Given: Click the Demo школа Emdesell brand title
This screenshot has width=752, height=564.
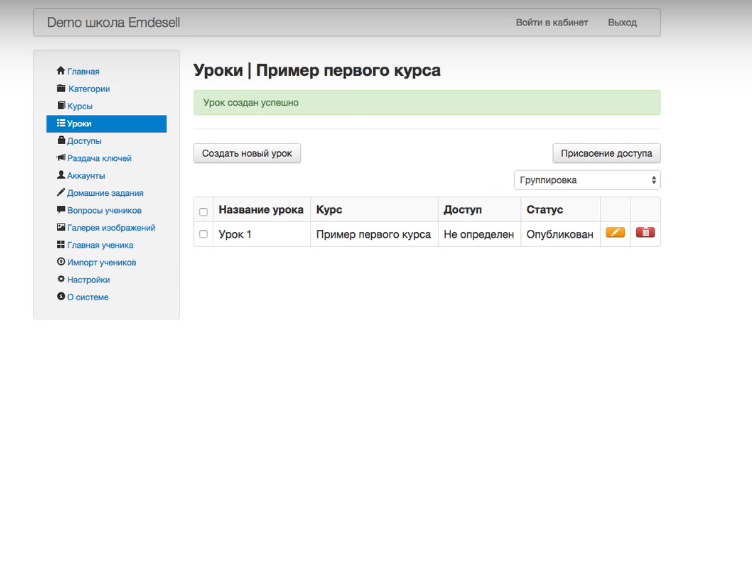Looking at the screenshot, I should [x=114, y=23].
